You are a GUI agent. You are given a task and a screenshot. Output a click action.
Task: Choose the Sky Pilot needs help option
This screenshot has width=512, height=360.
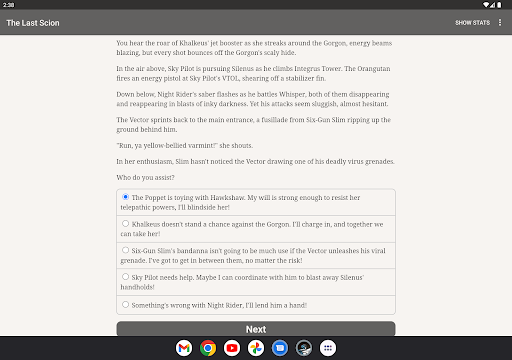(x=256, y=282)
